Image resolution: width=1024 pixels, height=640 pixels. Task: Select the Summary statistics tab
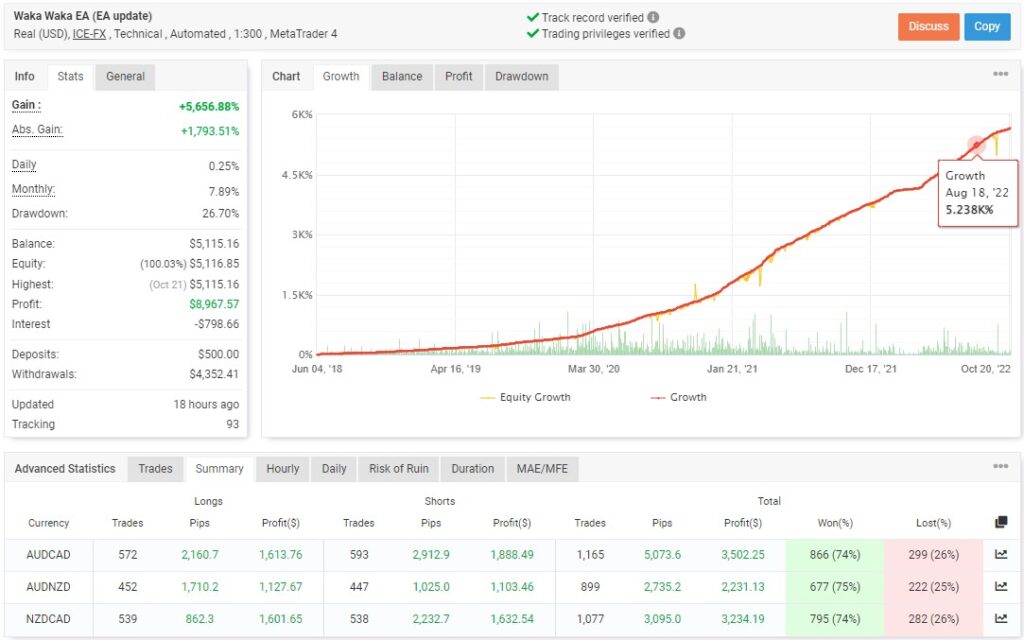(219, 469)
